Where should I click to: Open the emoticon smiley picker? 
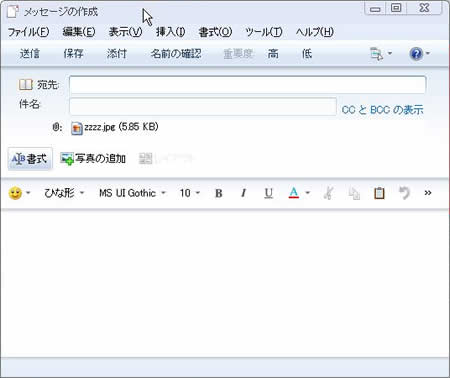tap(15, 193)
